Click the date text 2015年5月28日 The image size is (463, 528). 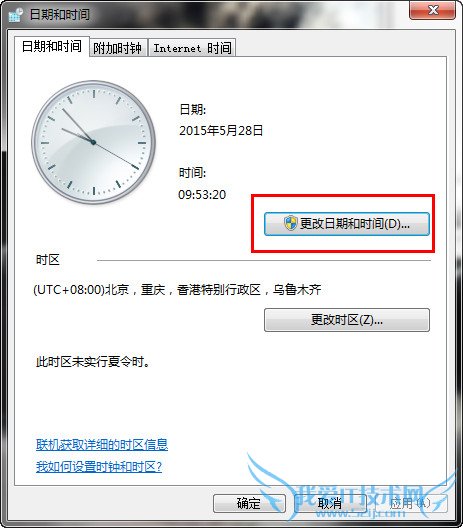[x=221, y=131]
